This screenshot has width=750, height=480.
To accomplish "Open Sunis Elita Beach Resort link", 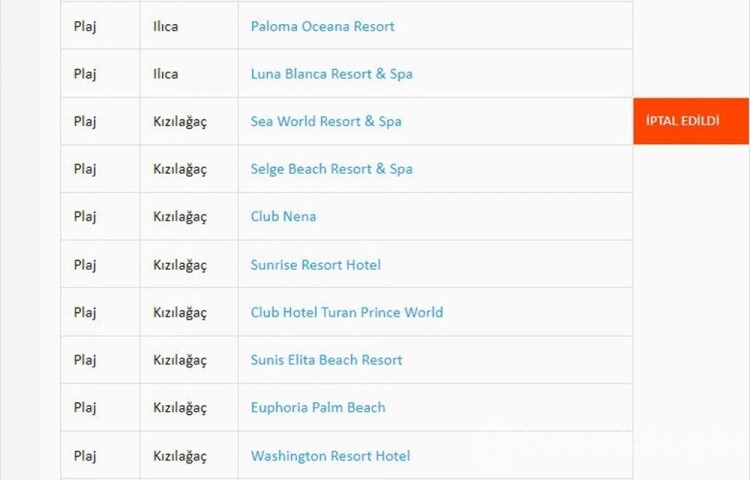I will [x=326, y=360].
